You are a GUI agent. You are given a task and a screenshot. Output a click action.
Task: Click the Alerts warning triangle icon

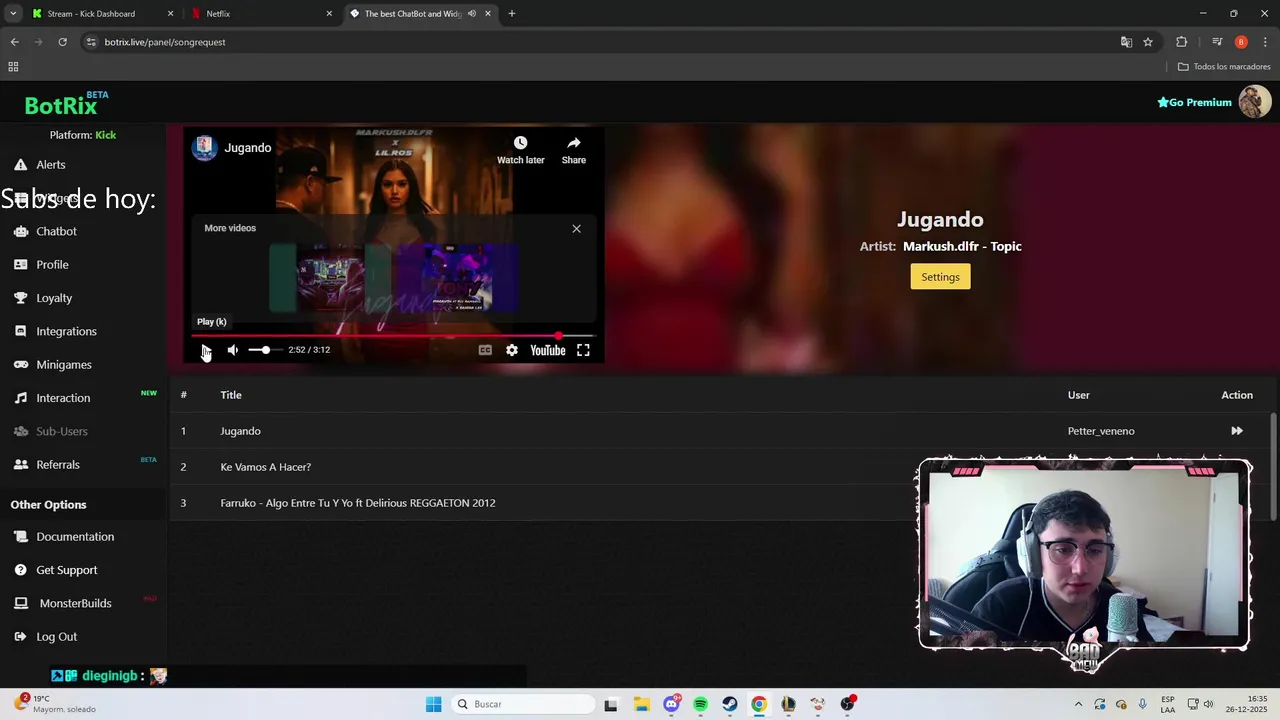tap(20, 165)
